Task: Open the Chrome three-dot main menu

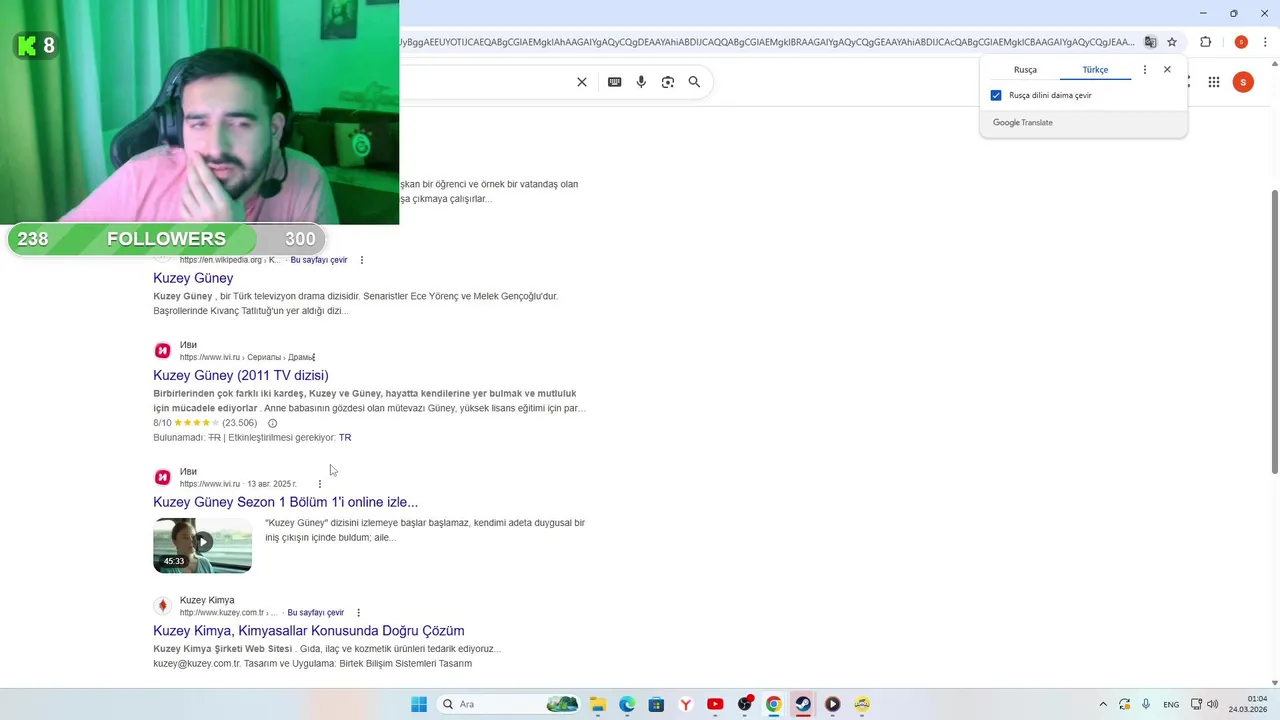Action: tap(1265, 42)
